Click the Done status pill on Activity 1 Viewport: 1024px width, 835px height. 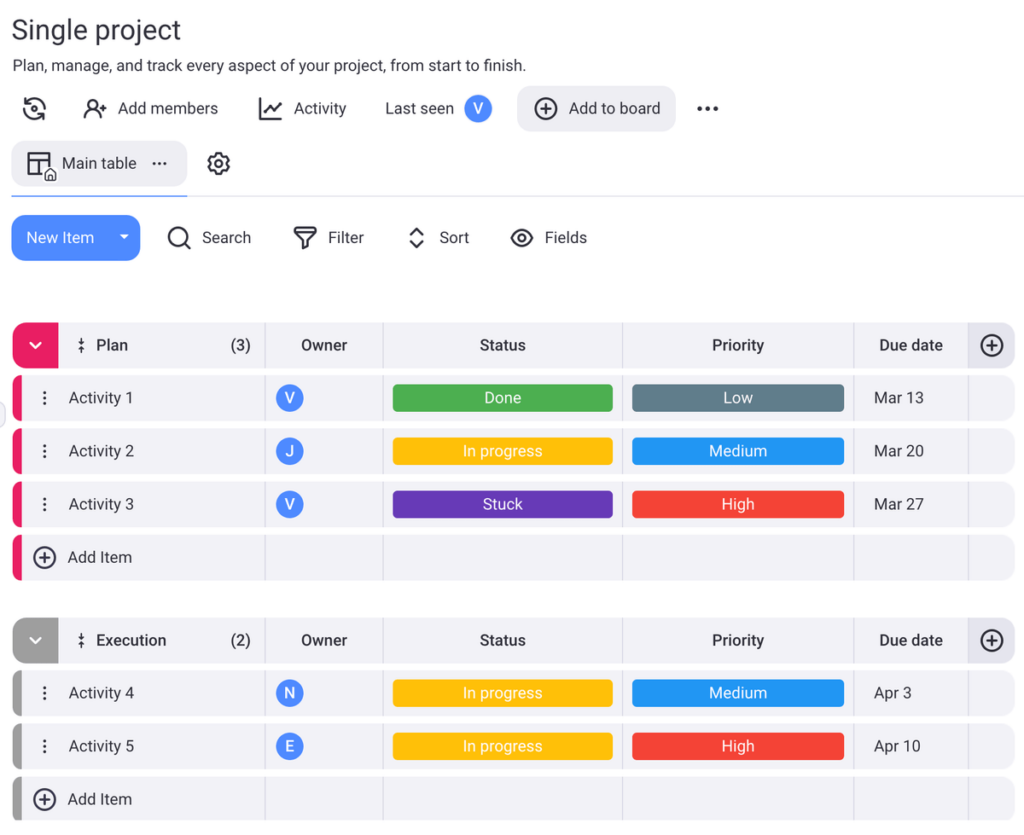click(x=502, y=397)
